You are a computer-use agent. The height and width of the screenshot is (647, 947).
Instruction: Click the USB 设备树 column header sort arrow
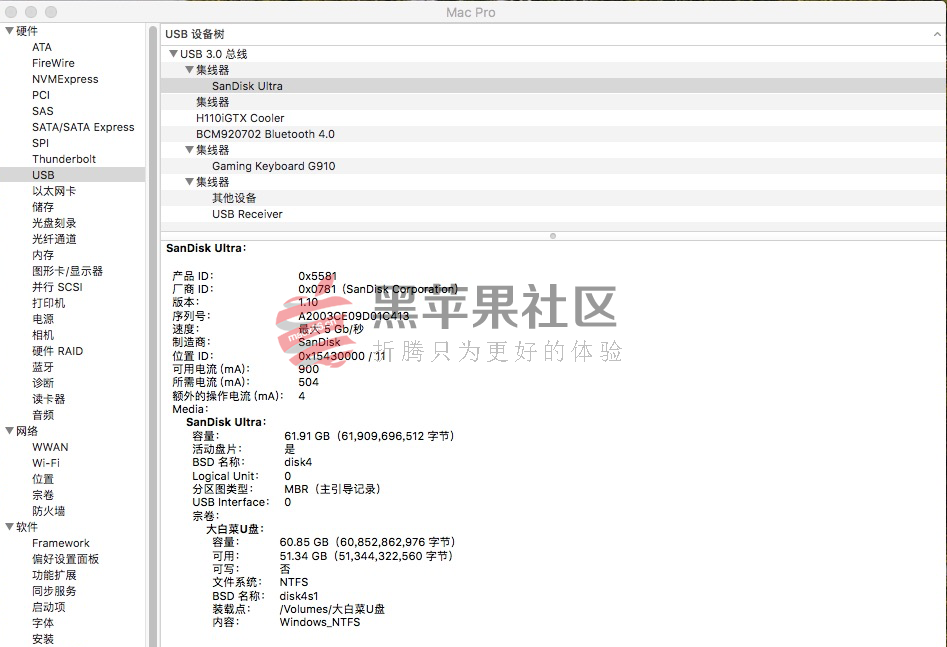tap(937, 34)
